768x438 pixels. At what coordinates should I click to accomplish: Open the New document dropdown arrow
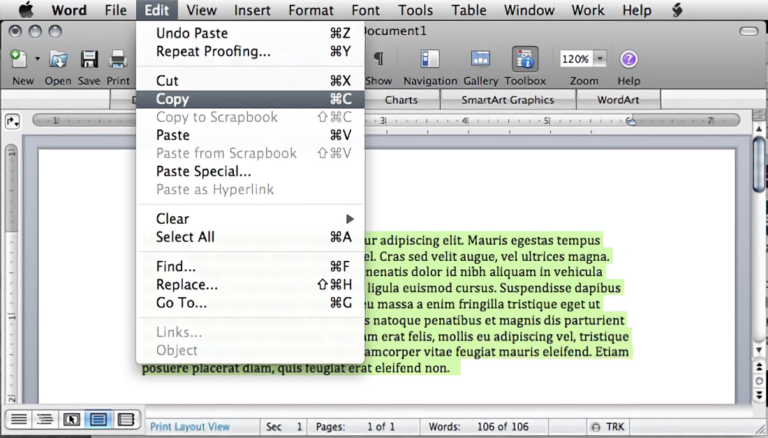pyautogui.click(x=37, y=59)
